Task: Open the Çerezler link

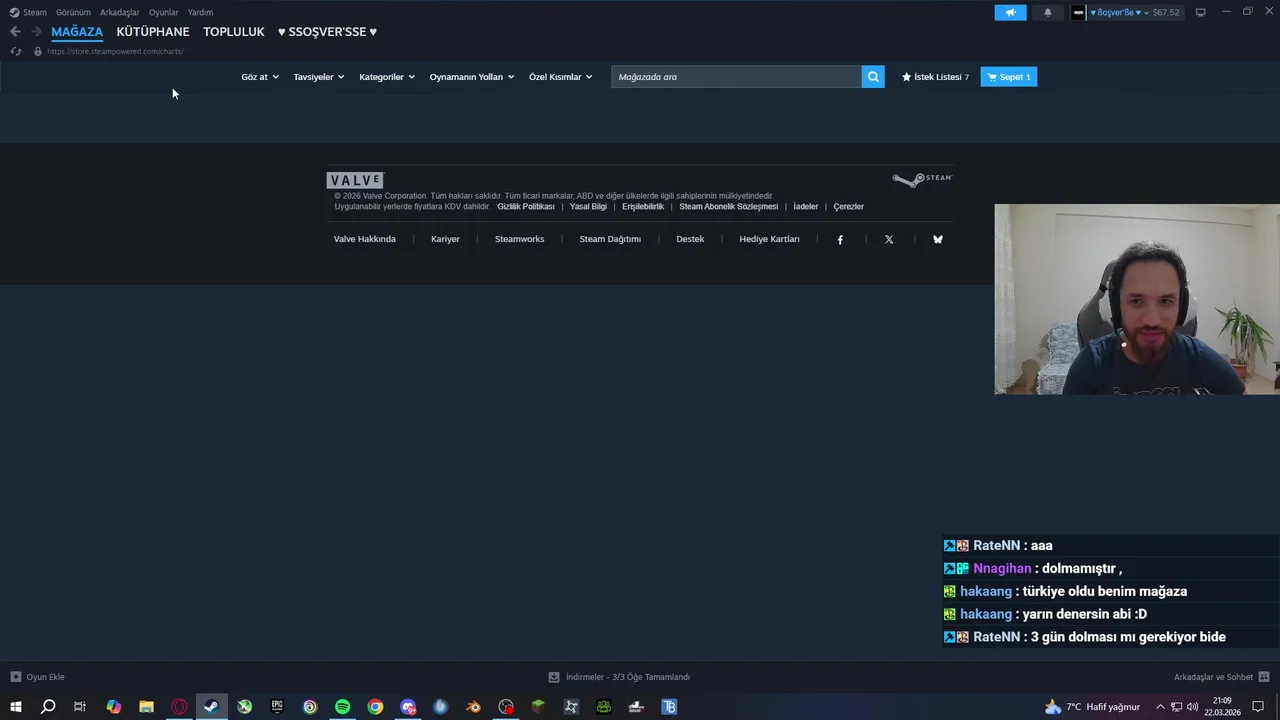Action: click(x=849, y=207)
